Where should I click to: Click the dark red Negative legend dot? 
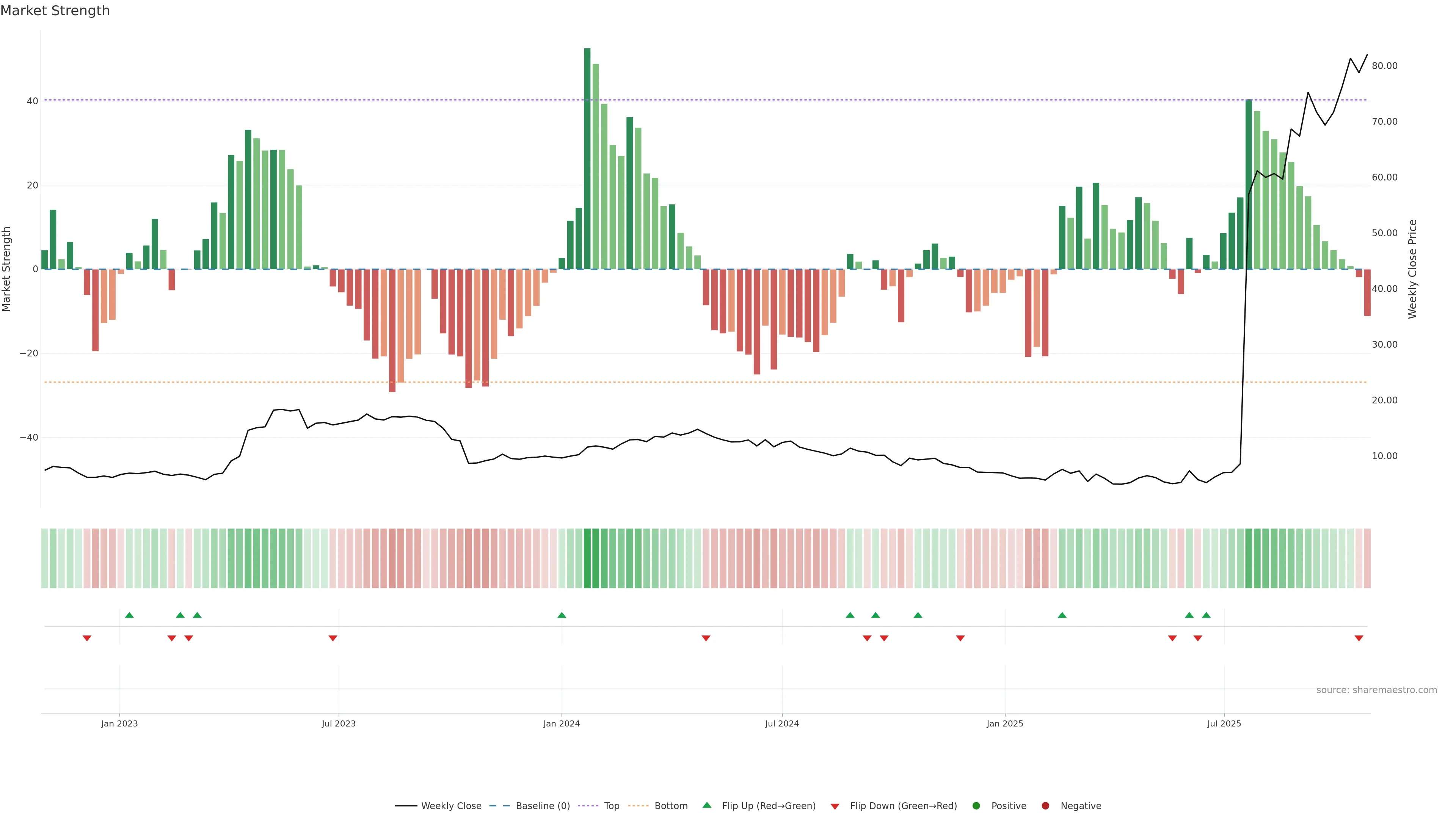pos(1045,806)
